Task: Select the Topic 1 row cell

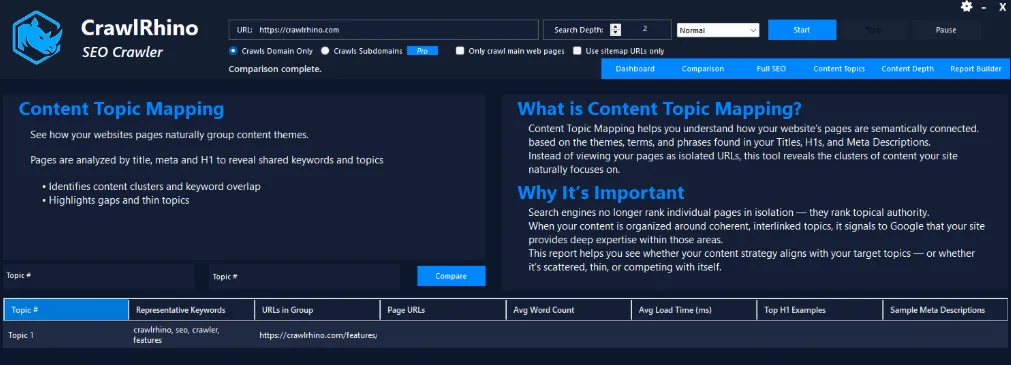Action: click(66, 335)
